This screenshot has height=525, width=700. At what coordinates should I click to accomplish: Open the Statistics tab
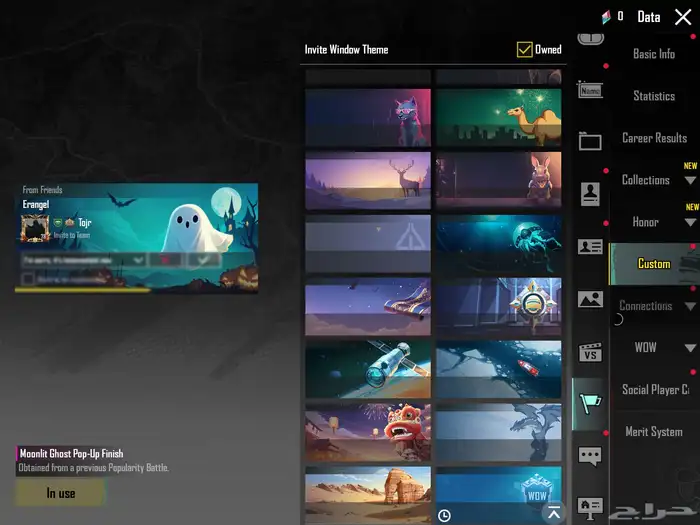pos(654,96)
